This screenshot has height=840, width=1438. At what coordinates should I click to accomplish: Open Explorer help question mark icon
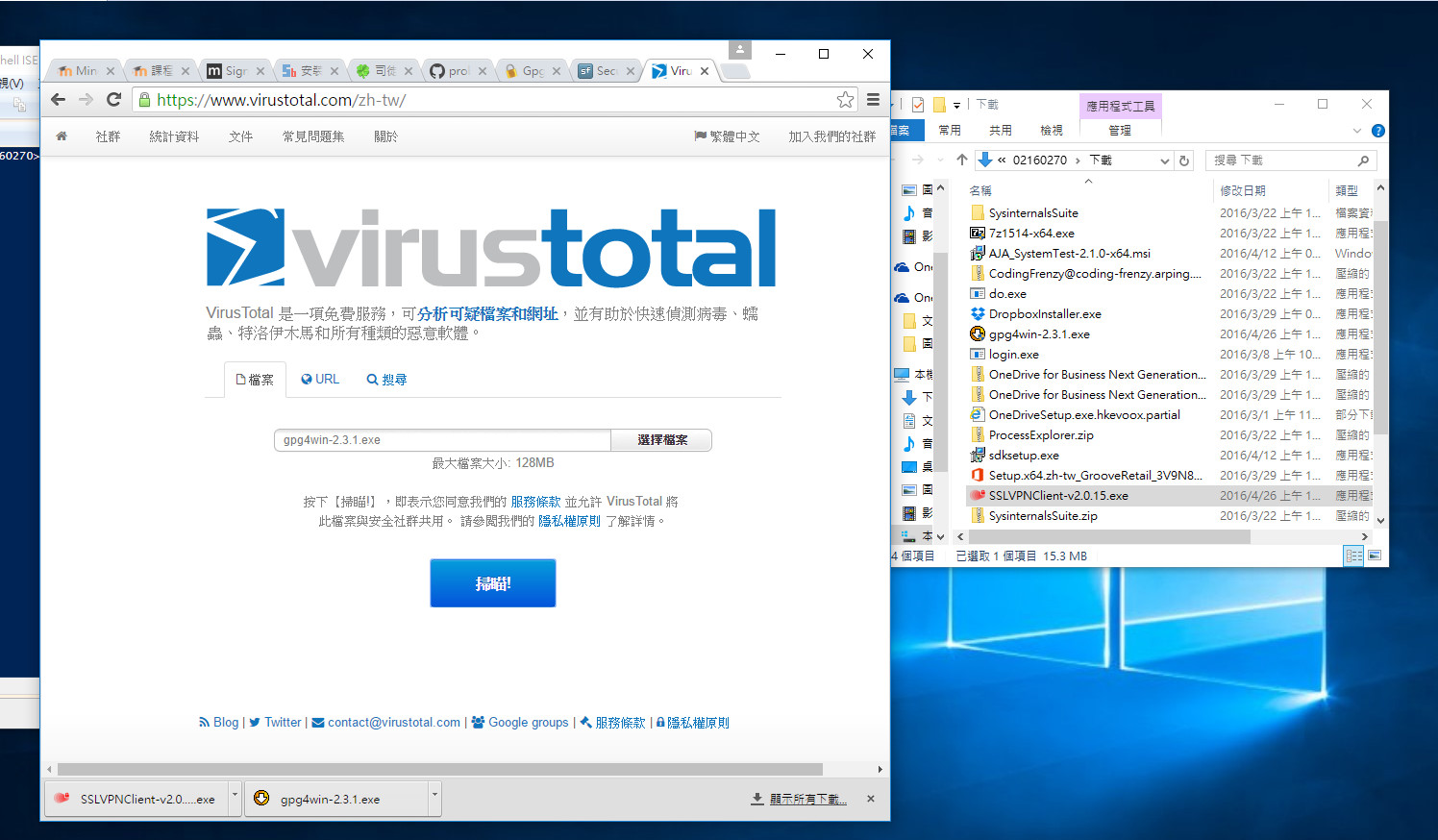[1377, 131]
